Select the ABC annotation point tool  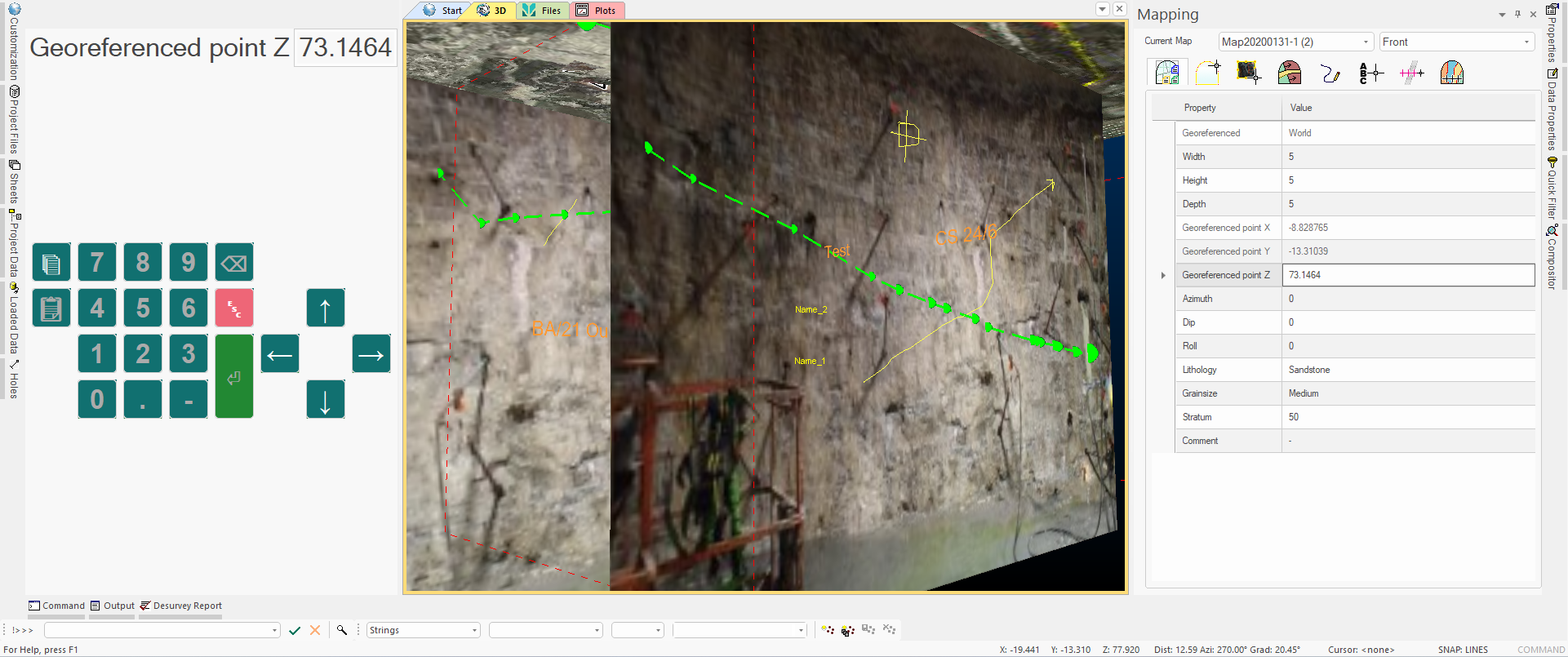[1370, 73]
